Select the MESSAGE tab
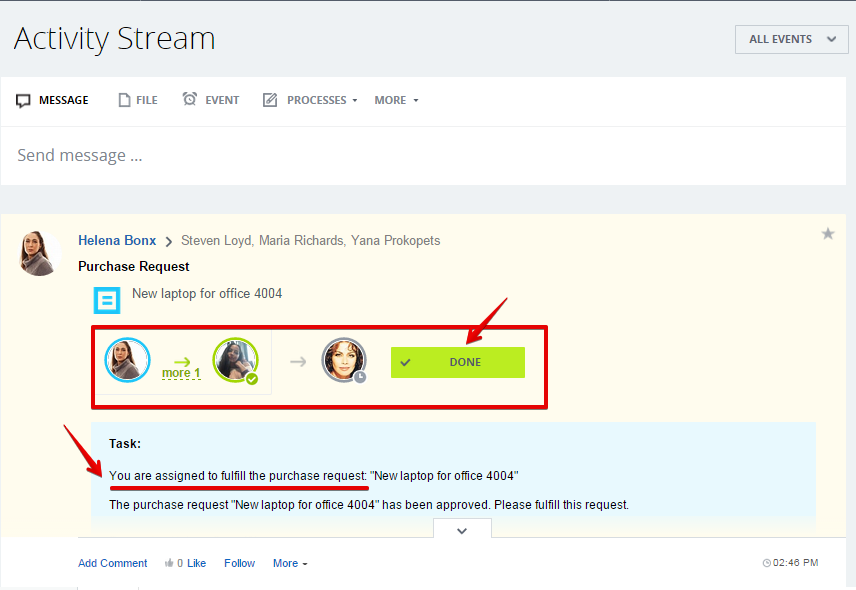The image size is (856, 590). point(52,100)
